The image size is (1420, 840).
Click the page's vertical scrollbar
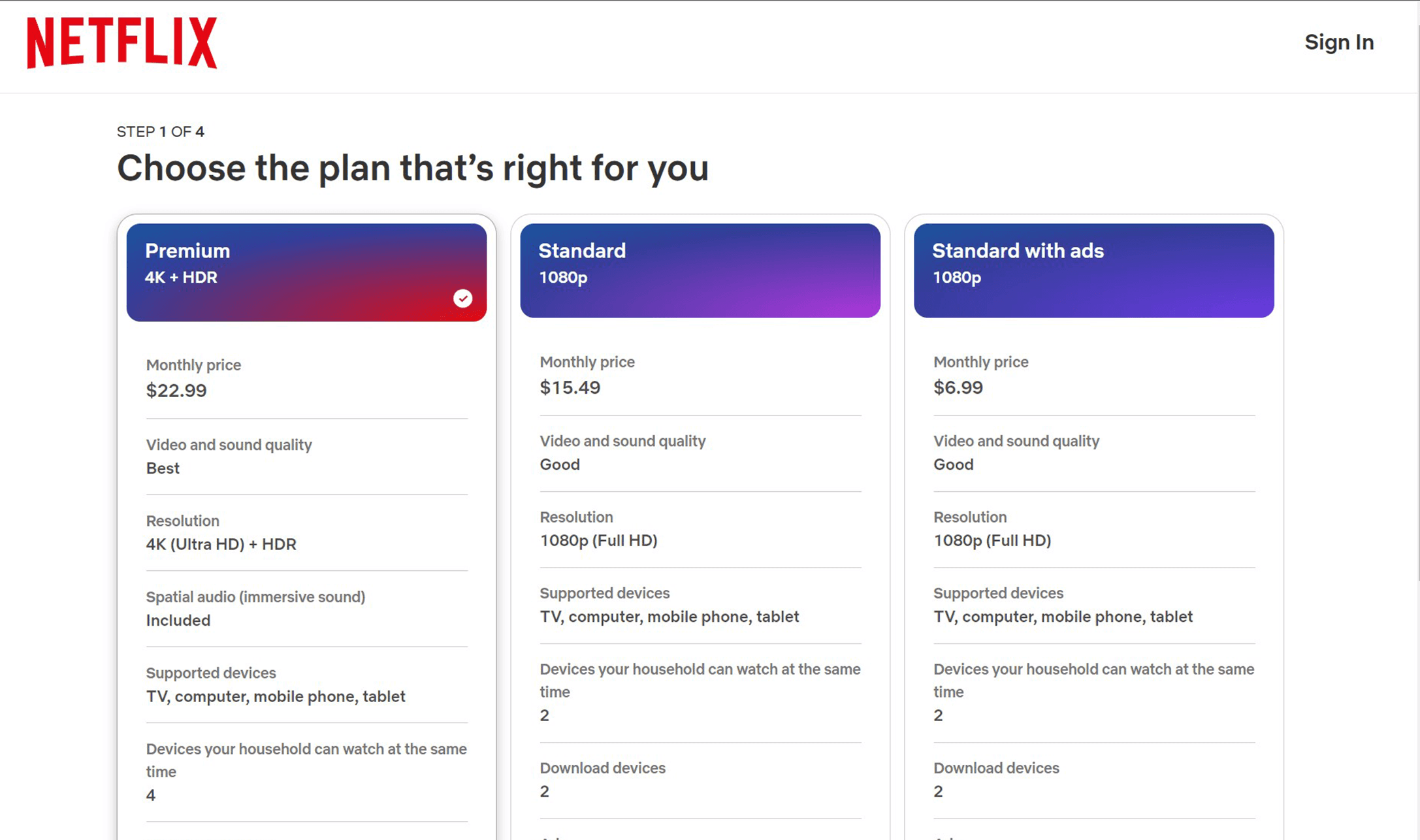tap(1417, 294)
